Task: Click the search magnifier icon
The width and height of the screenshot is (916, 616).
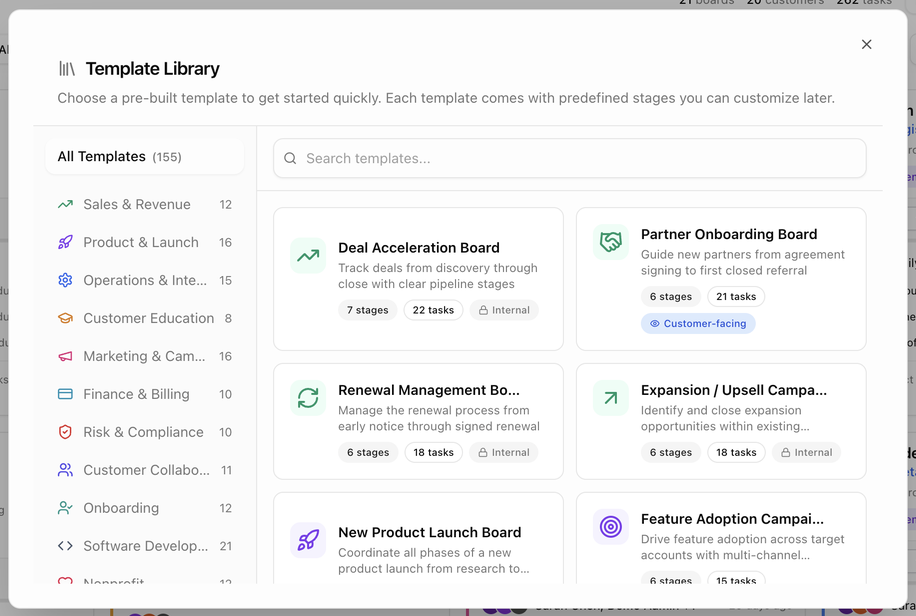Action: point(290,158)
